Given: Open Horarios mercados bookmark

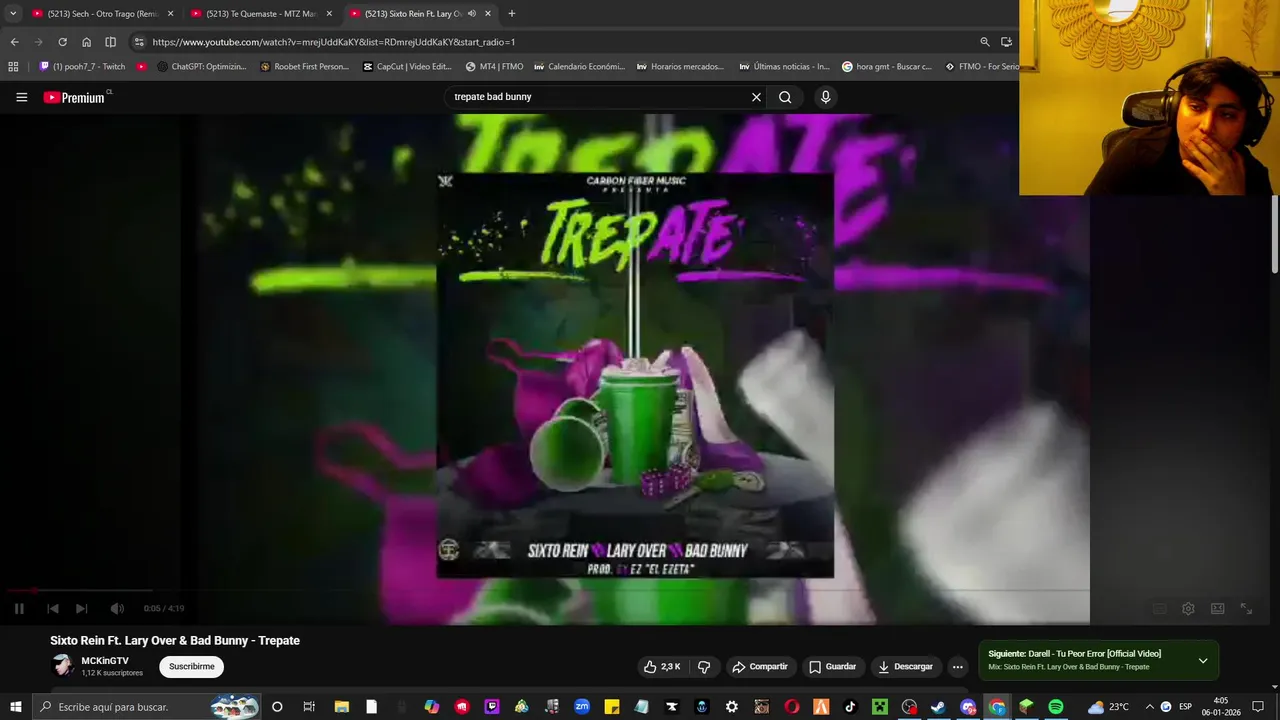Looking at the screenshot, I should click(x=680, y=67).
